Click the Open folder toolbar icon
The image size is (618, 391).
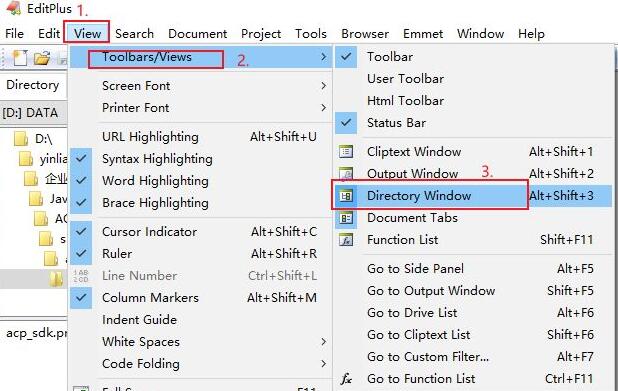[x=42, y=58]
